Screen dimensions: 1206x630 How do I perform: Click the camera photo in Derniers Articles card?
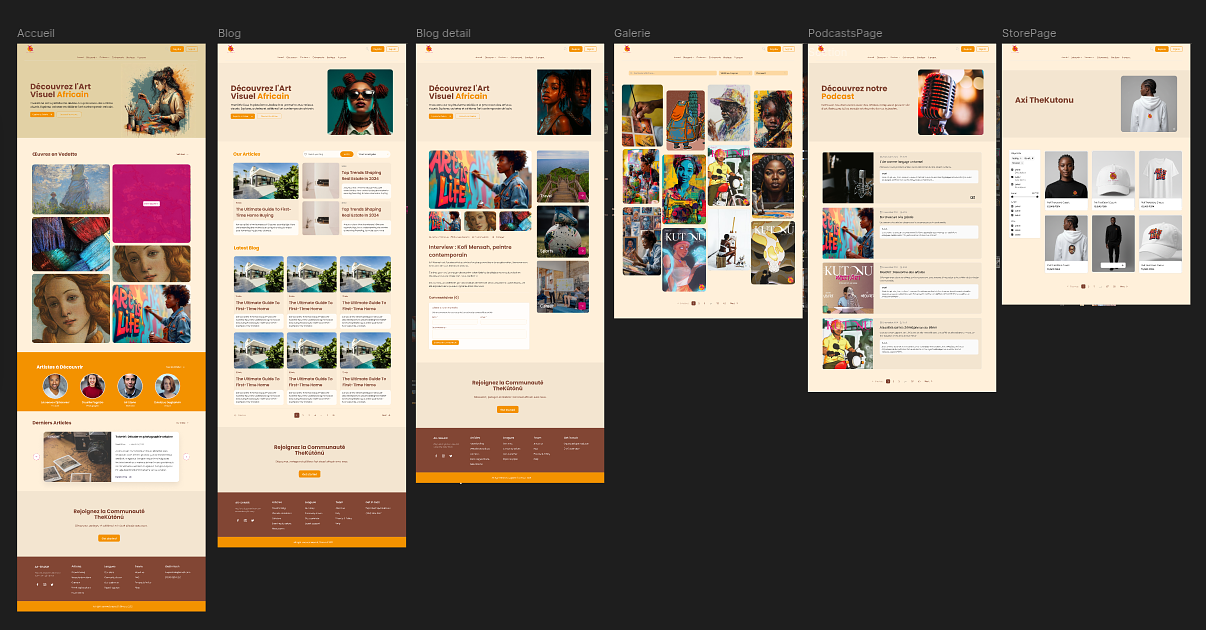(78, 458)
